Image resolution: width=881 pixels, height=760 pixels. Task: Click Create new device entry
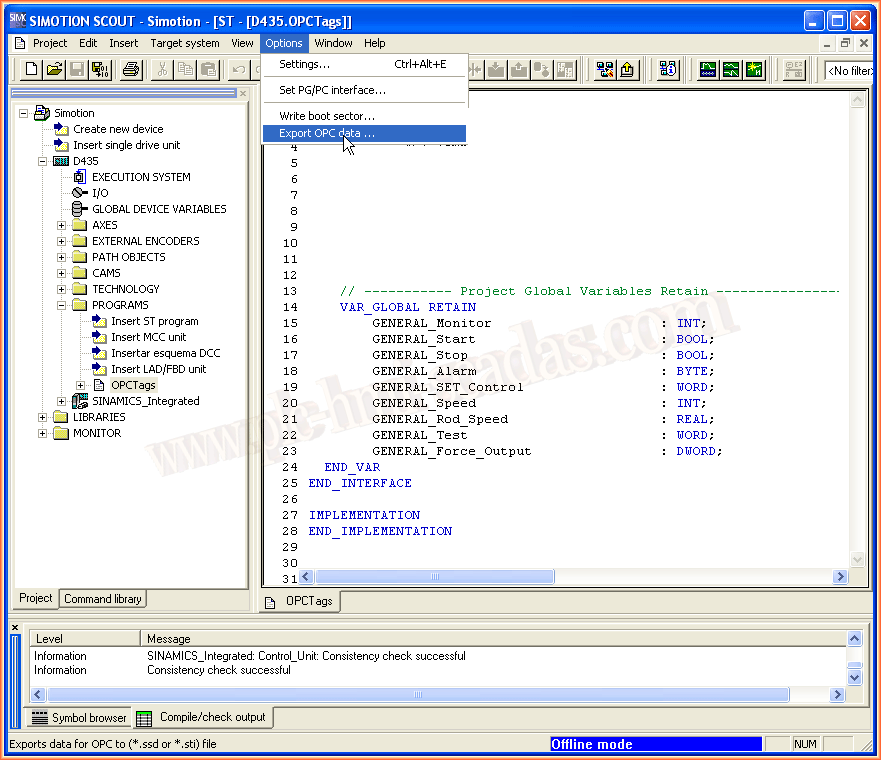point(117,129)
